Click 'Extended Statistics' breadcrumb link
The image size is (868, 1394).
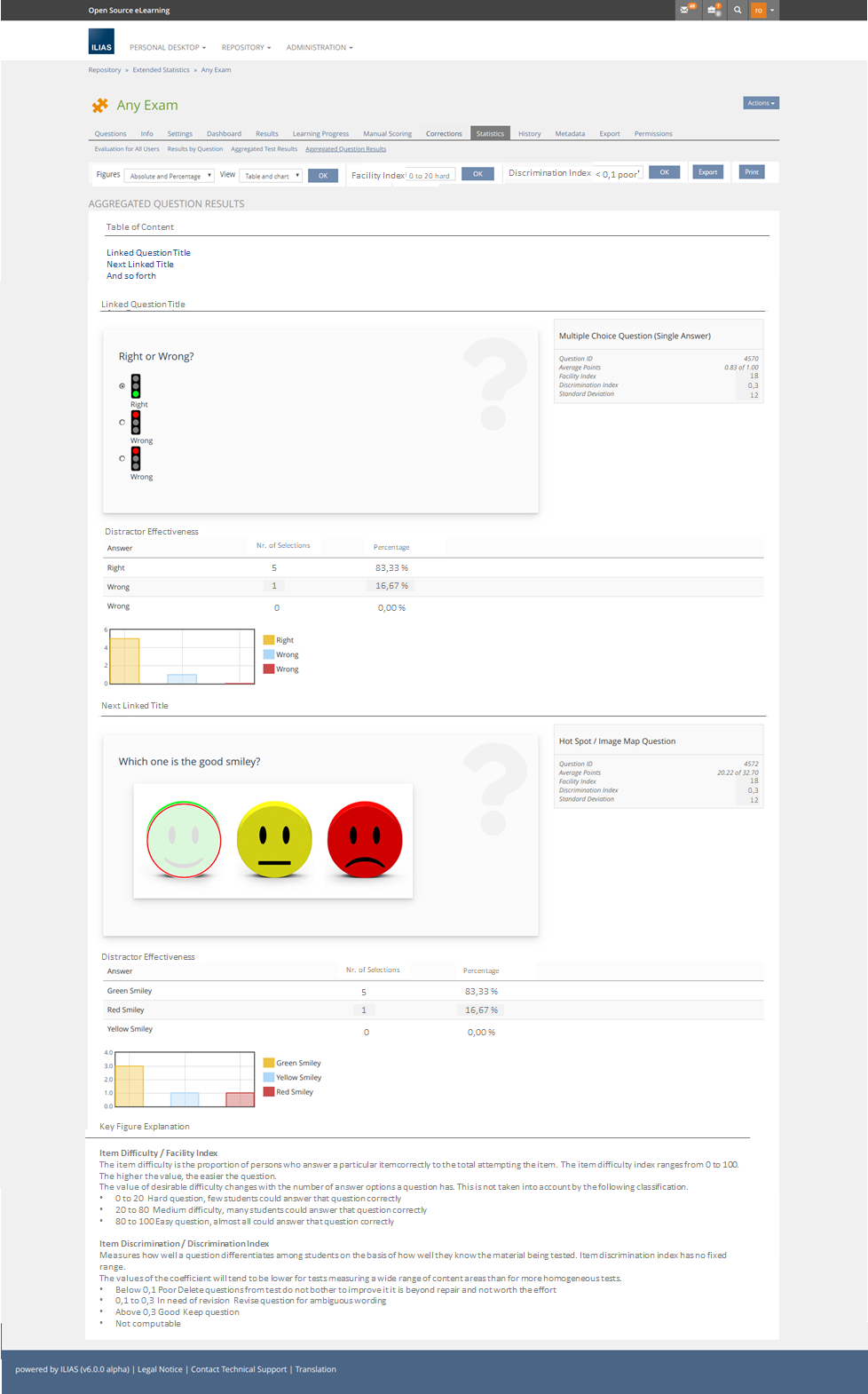click(x=161, y=70)
